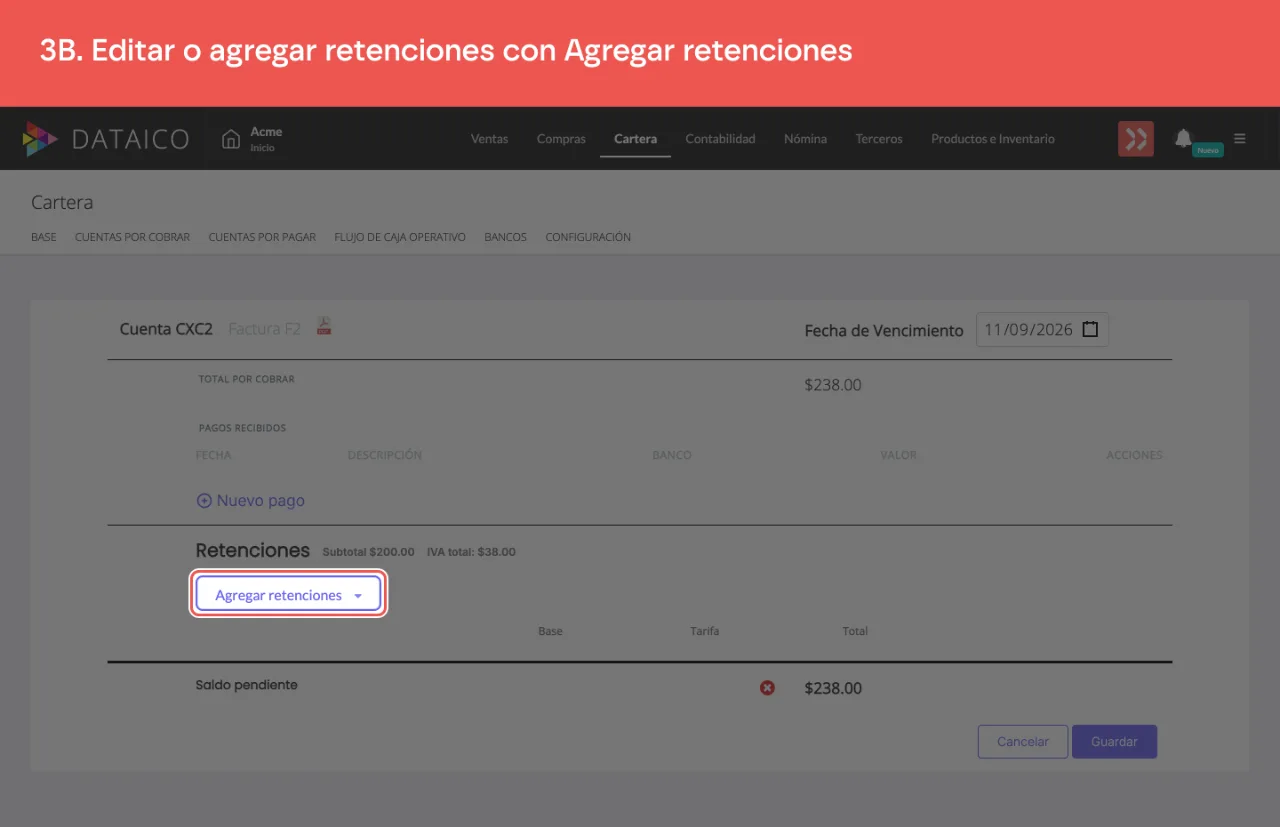Click the DESCRIPCIÓN column header

click(x=385, y=455)
